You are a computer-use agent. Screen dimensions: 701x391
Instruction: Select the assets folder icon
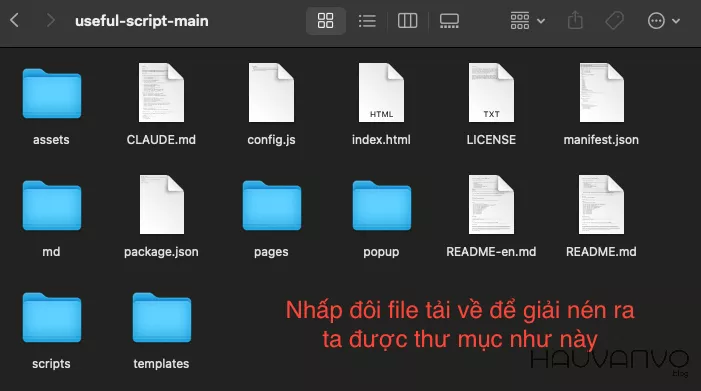point(52,93)
